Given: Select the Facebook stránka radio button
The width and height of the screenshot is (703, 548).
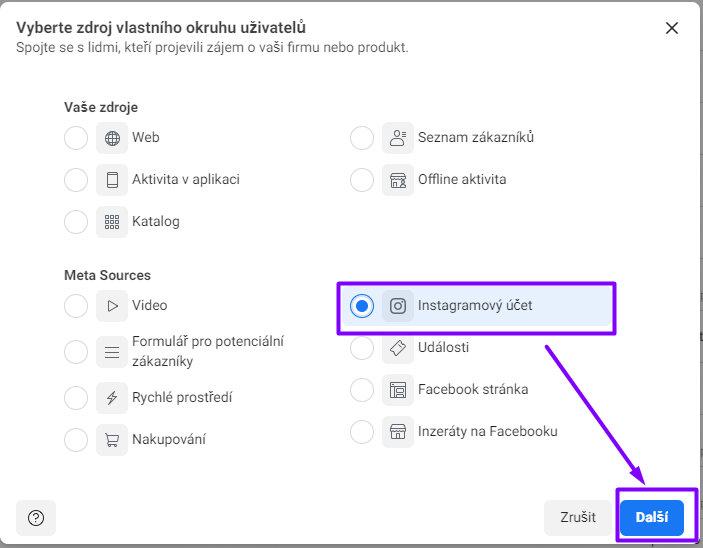Looking at the screenshot, I should [x=362, y=390].
